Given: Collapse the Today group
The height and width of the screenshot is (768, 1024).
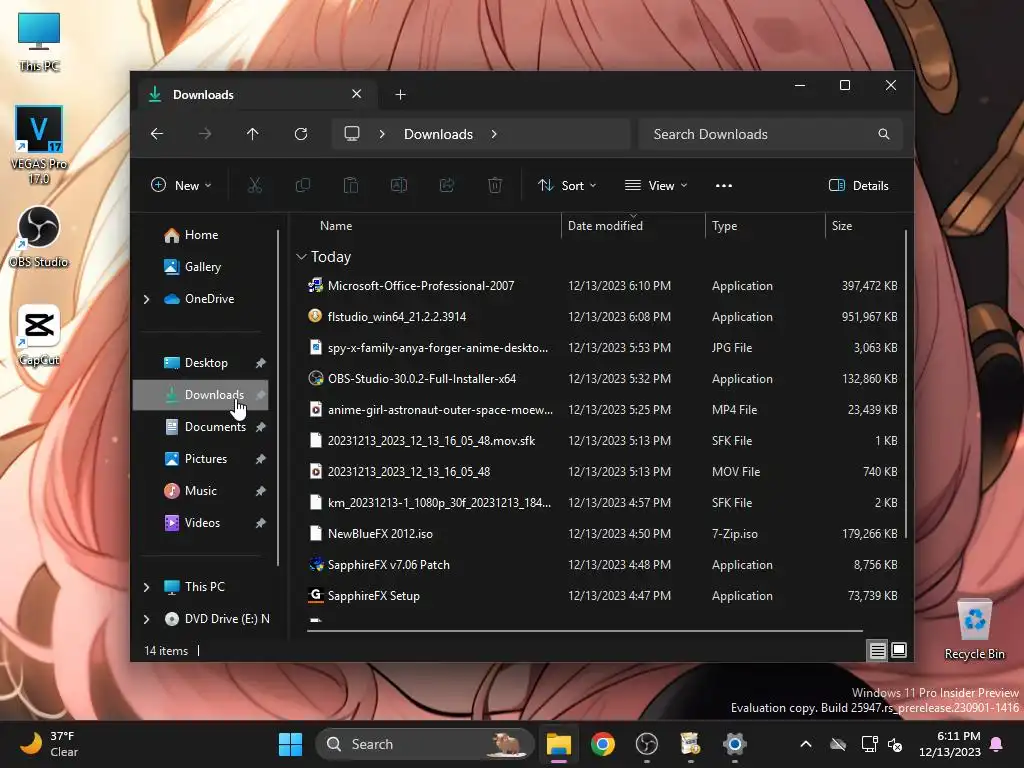Looking at the screenshot, I should [301, 257].
